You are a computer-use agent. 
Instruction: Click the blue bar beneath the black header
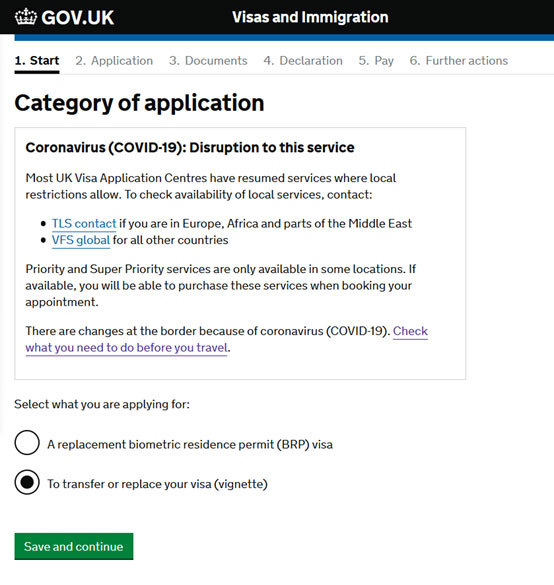[x=284, y=38]
